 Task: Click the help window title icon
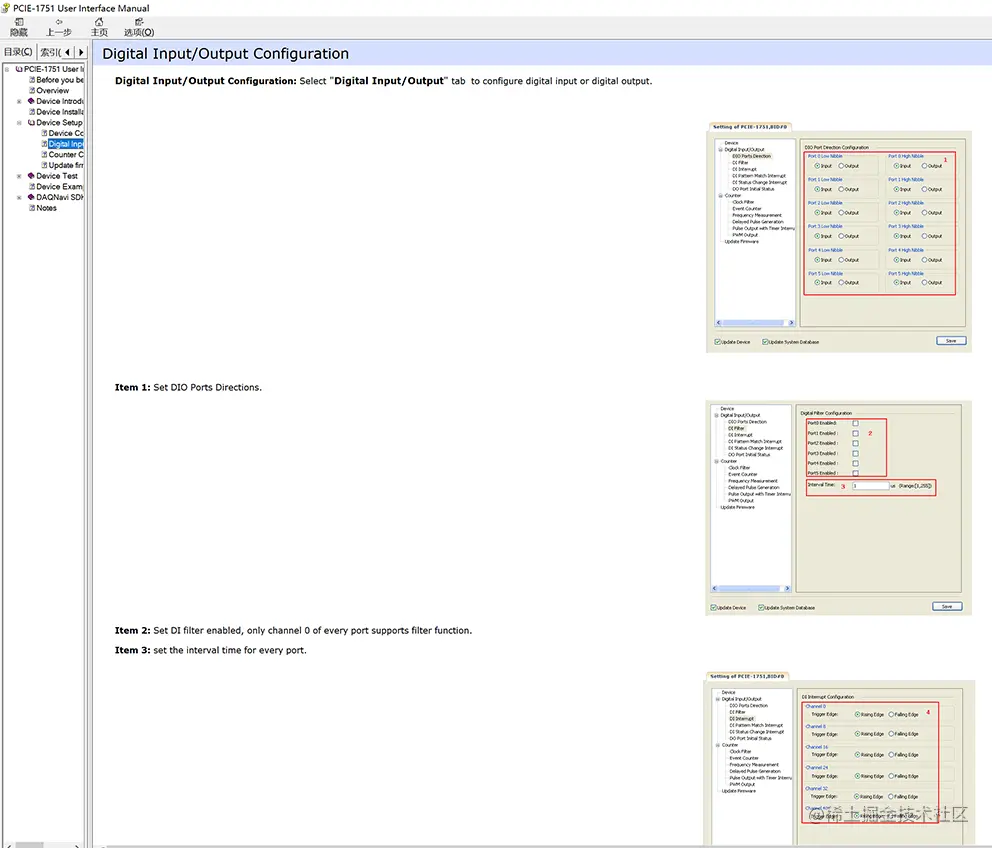click(6, 8)
